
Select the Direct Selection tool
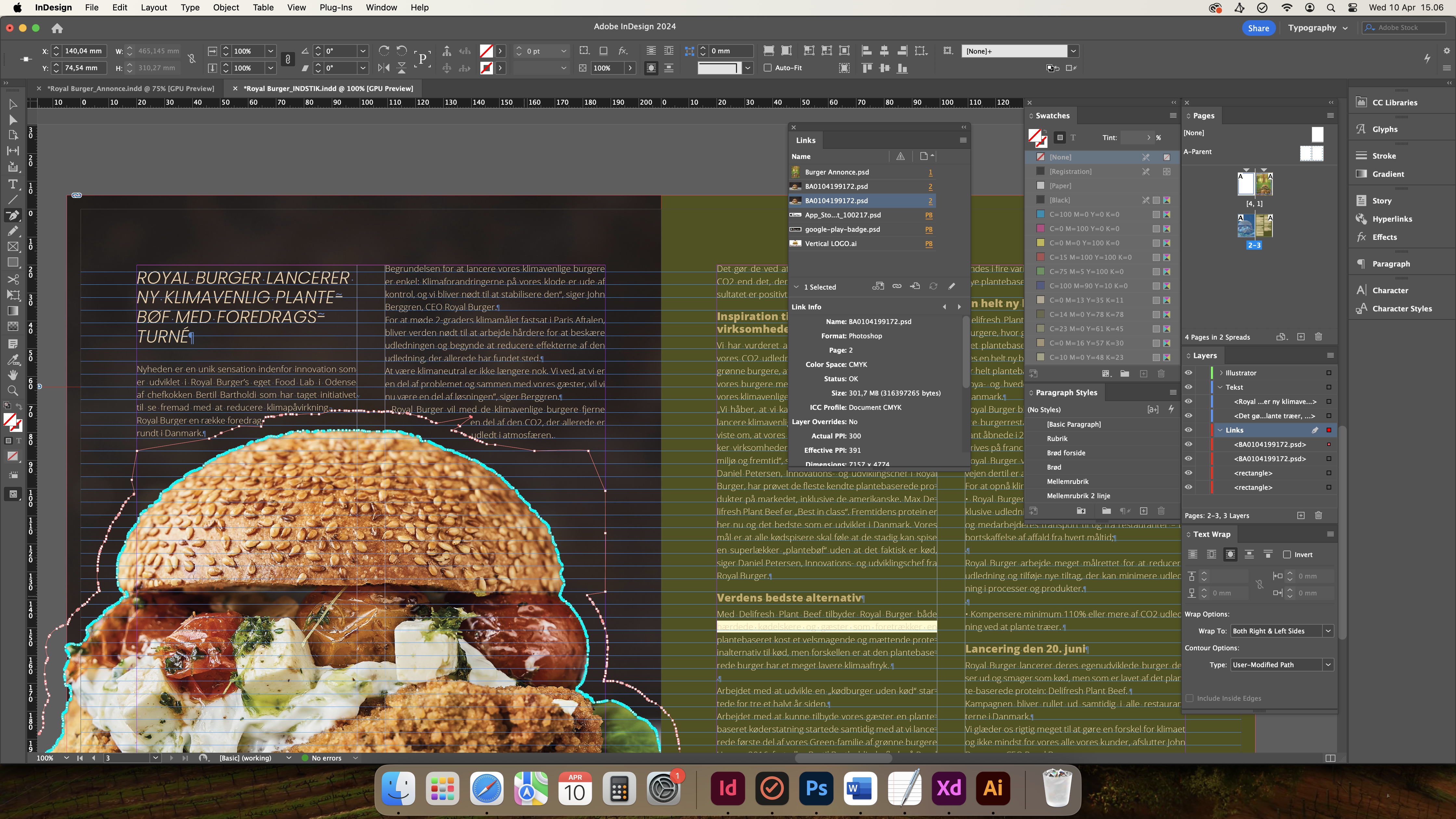click(12, 120)
